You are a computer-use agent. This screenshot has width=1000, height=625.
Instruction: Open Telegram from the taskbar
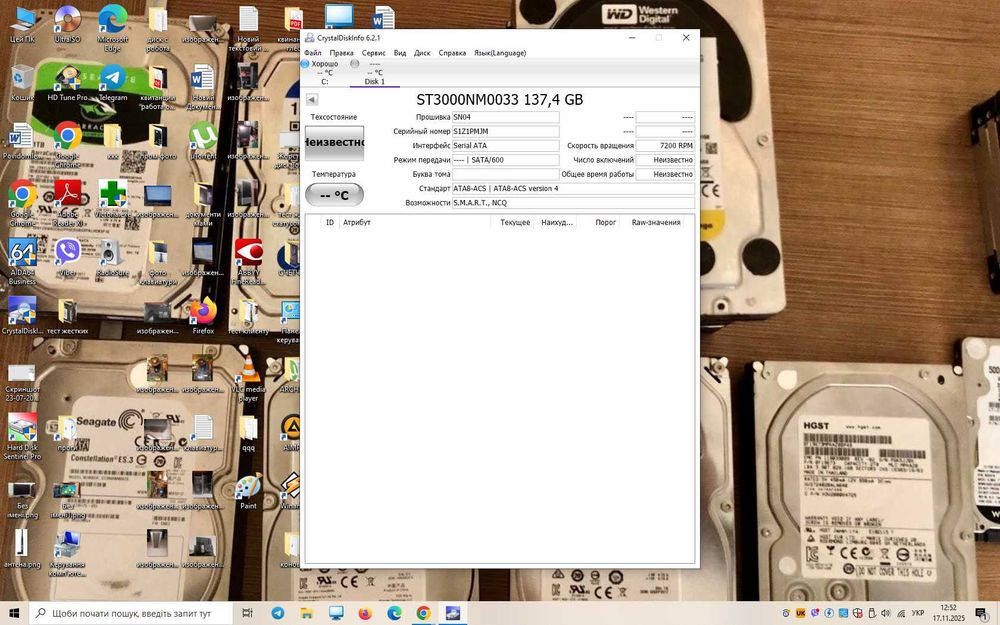pos(277,613)
